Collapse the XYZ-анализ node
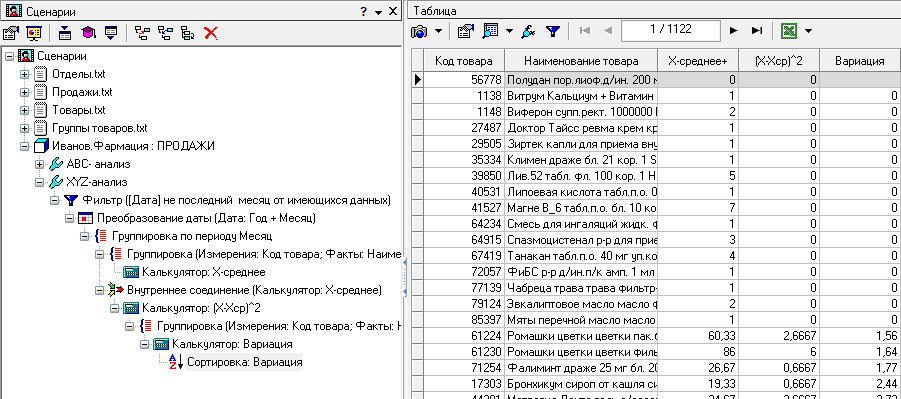This screenshot has width=901, height=399. tap(39, 182)
